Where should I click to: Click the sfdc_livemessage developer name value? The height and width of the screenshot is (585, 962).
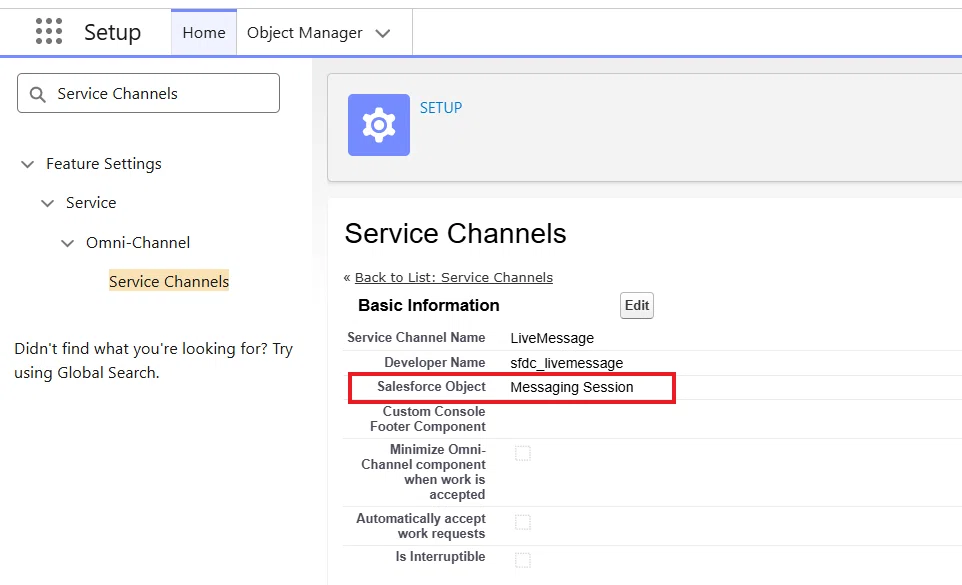[x=566, y=363]
